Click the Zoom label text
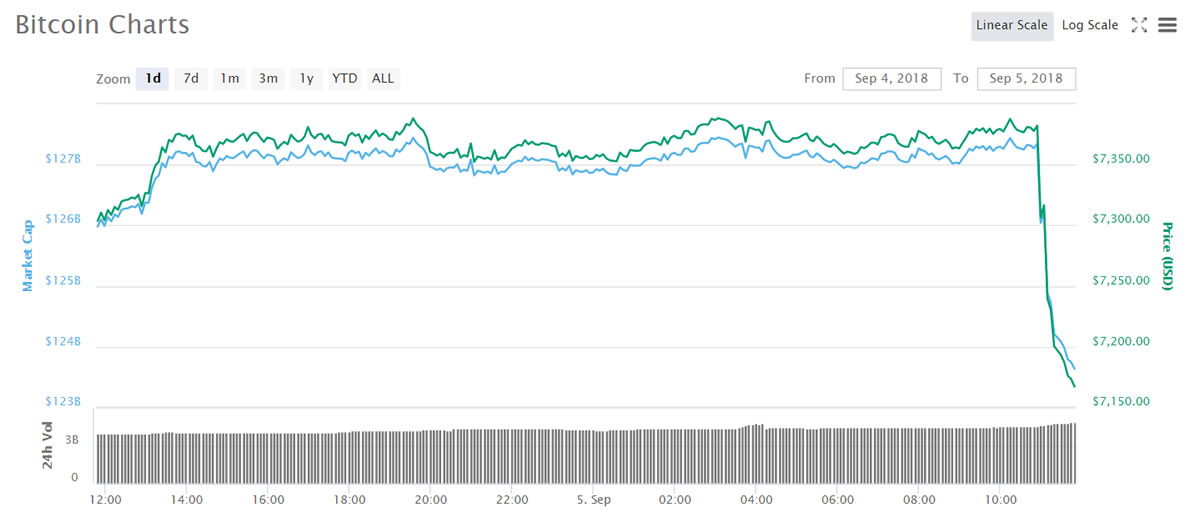The image size is (1200, 523). (x=113, y=79)
